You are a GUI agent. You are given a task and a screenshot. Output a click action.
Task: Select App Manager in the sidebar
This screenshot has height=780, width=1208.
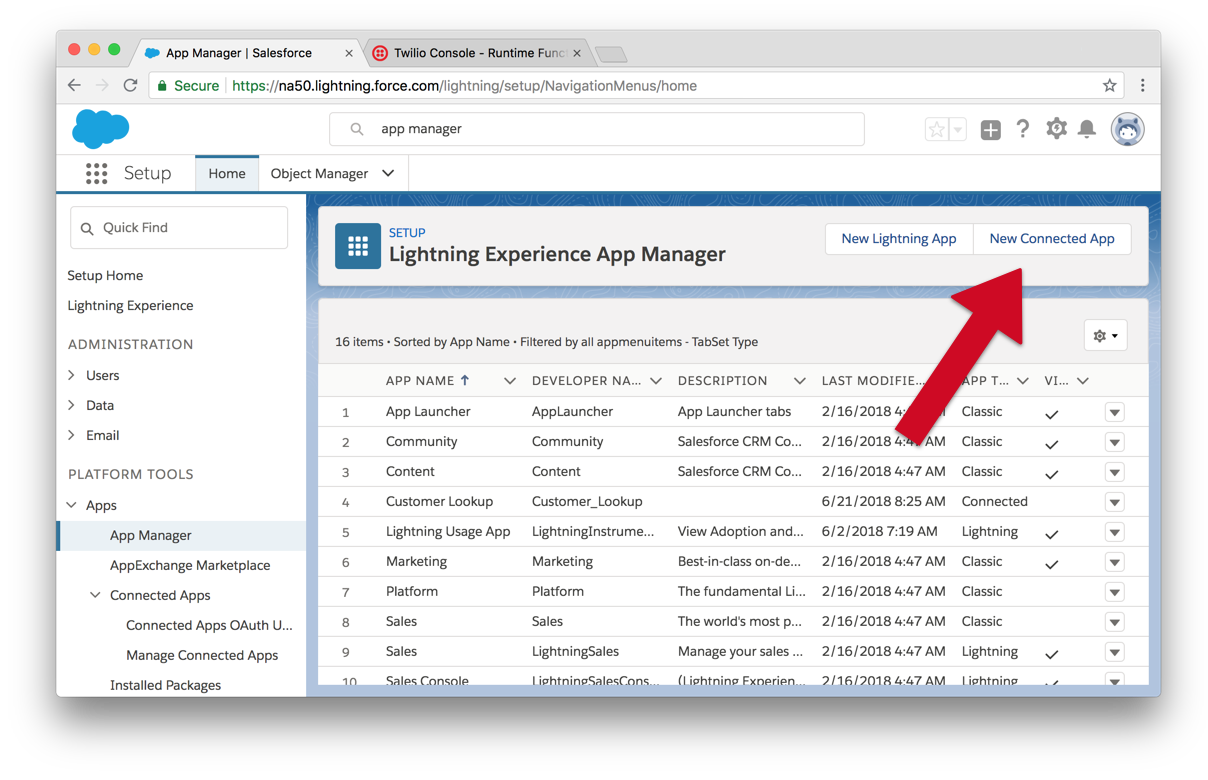coord(151,536)
